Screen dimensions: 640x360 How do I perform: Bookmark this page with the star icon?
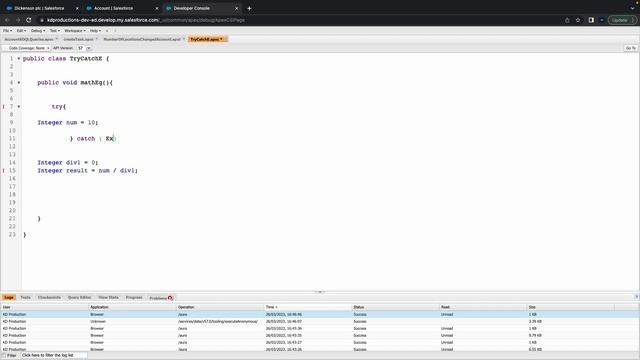click(x=578, y=20)
